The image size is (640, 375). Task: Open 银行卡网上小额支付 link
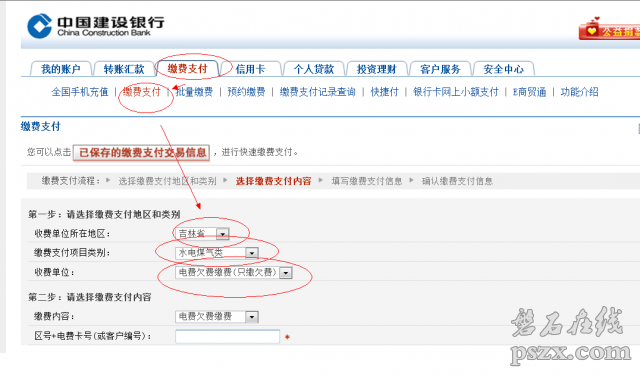(x=456, y=92)
